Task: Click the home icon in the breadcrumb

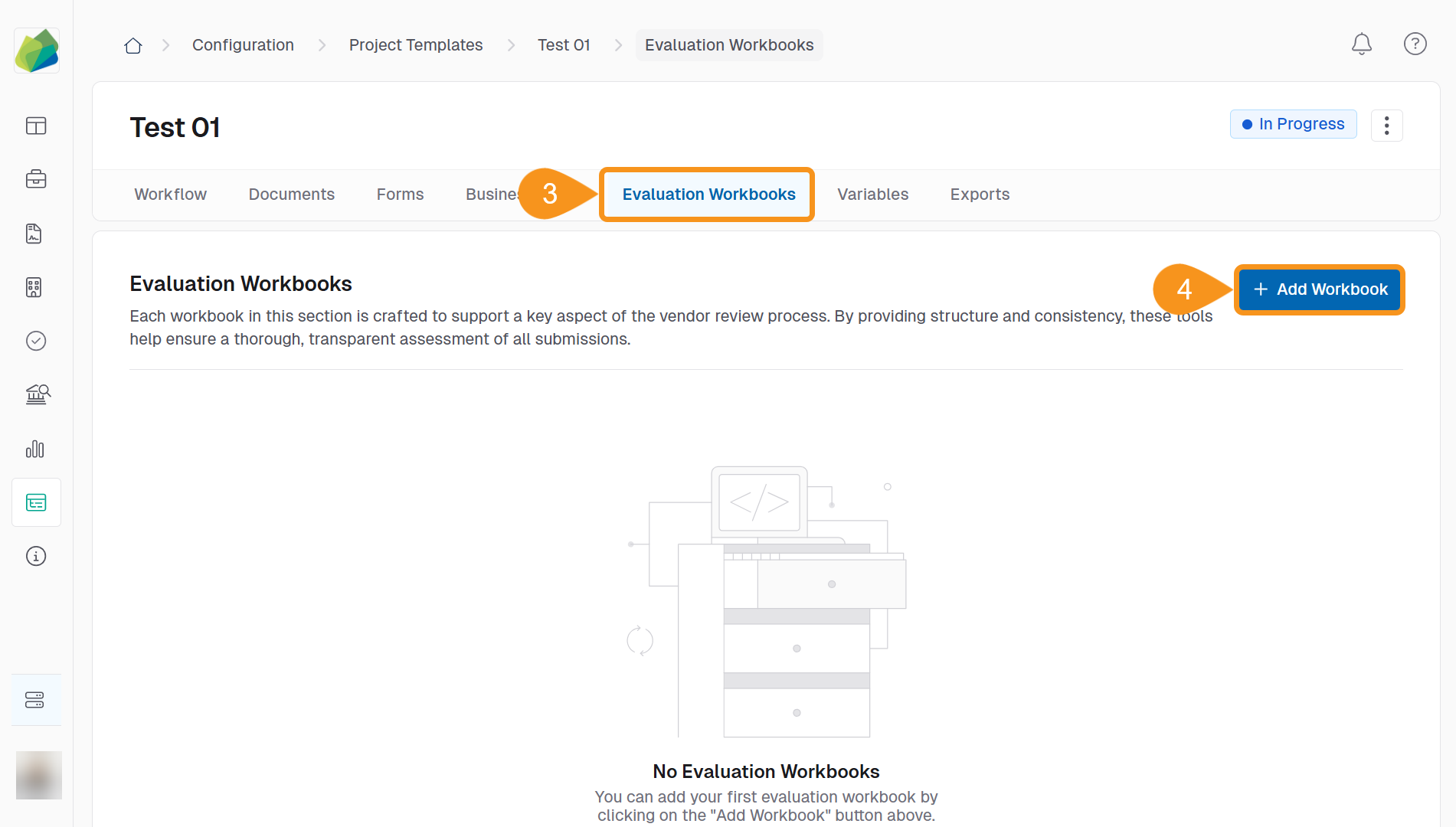Action: 133,45
